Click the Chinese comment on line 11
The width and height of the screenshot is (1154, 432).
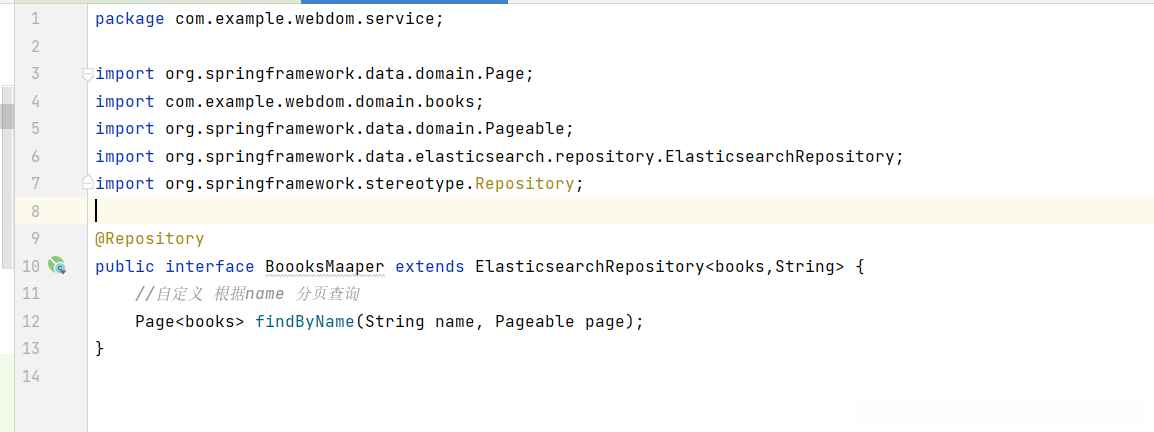click(x=247, y=294)
